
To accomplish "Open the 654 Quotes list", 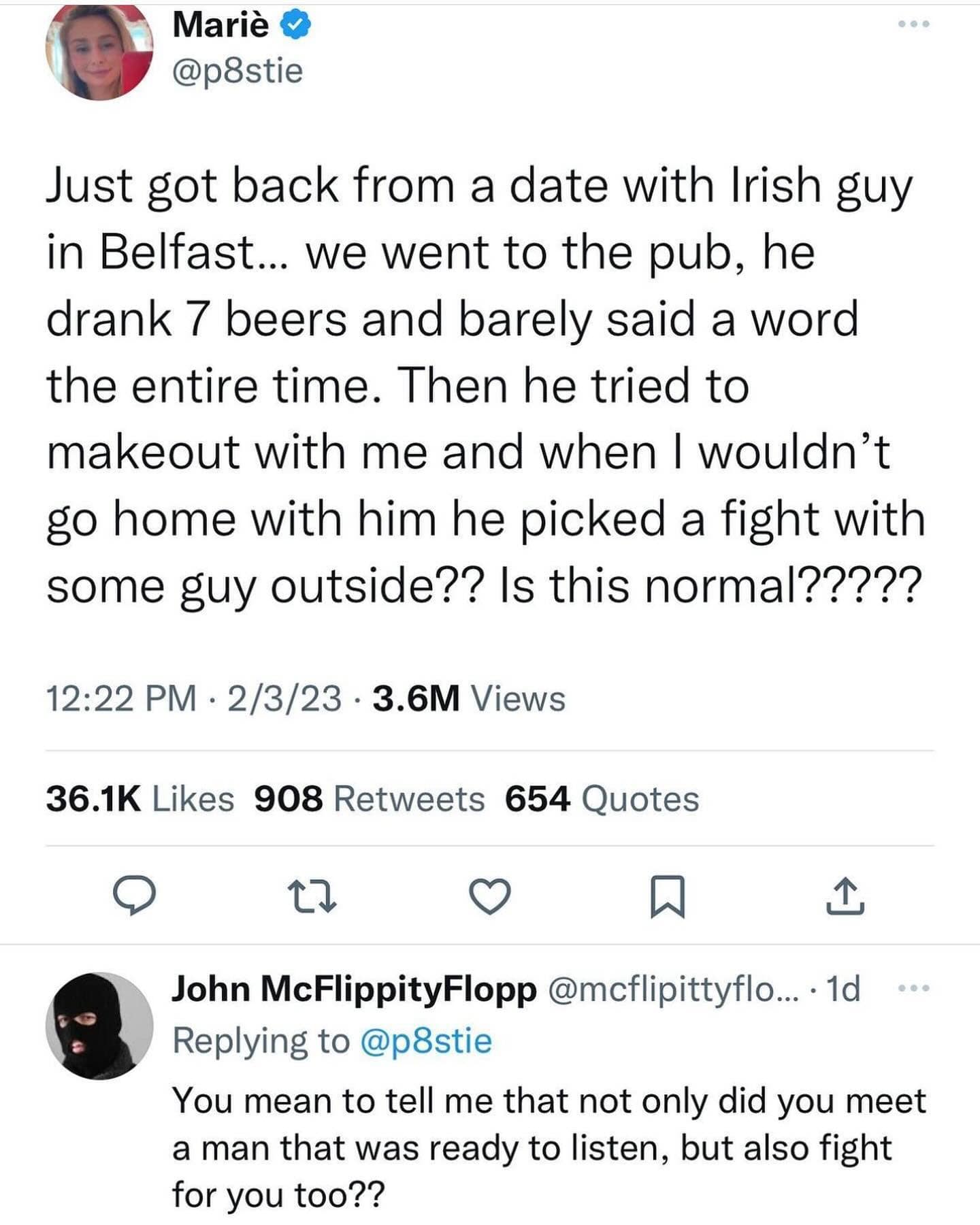I will (x=602, y=799).
